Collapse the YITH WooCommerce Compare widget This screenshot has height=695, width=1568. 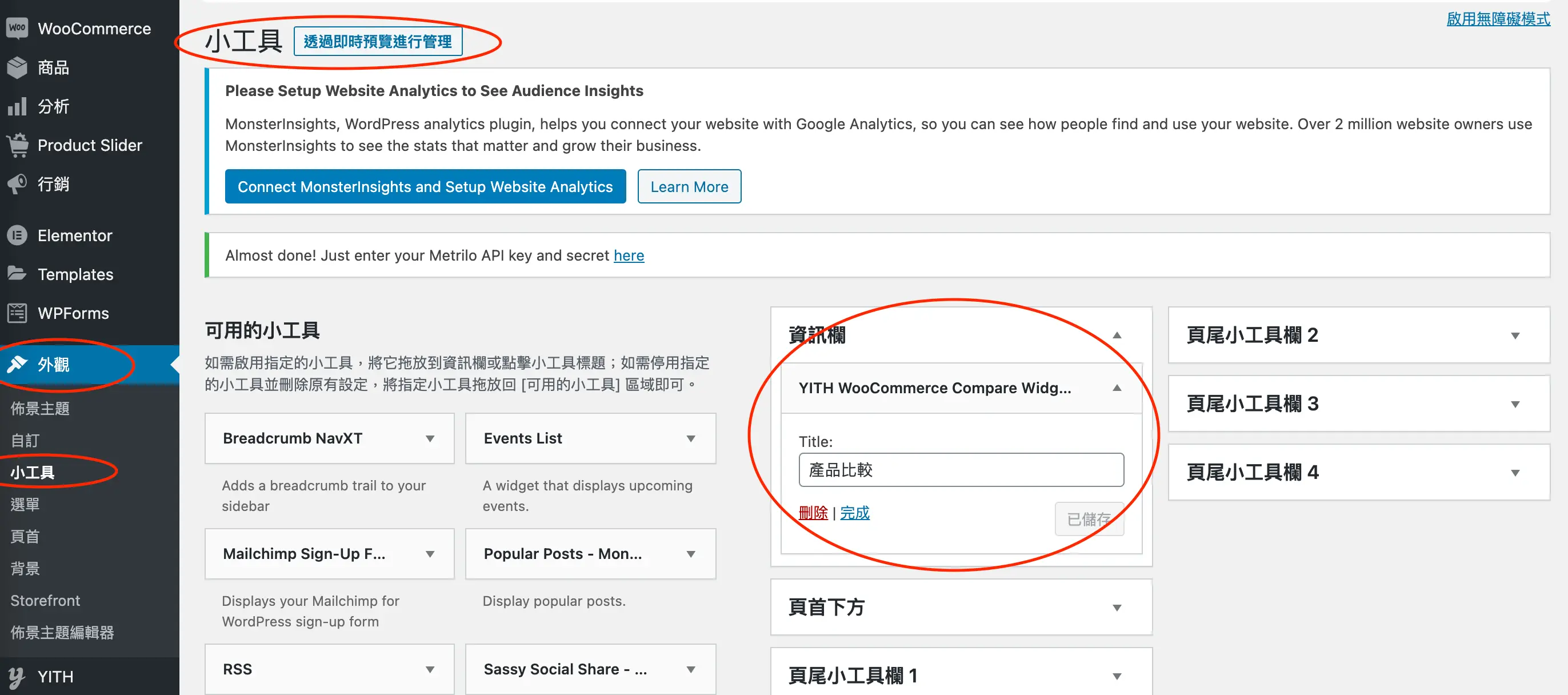coord(1117,388)
